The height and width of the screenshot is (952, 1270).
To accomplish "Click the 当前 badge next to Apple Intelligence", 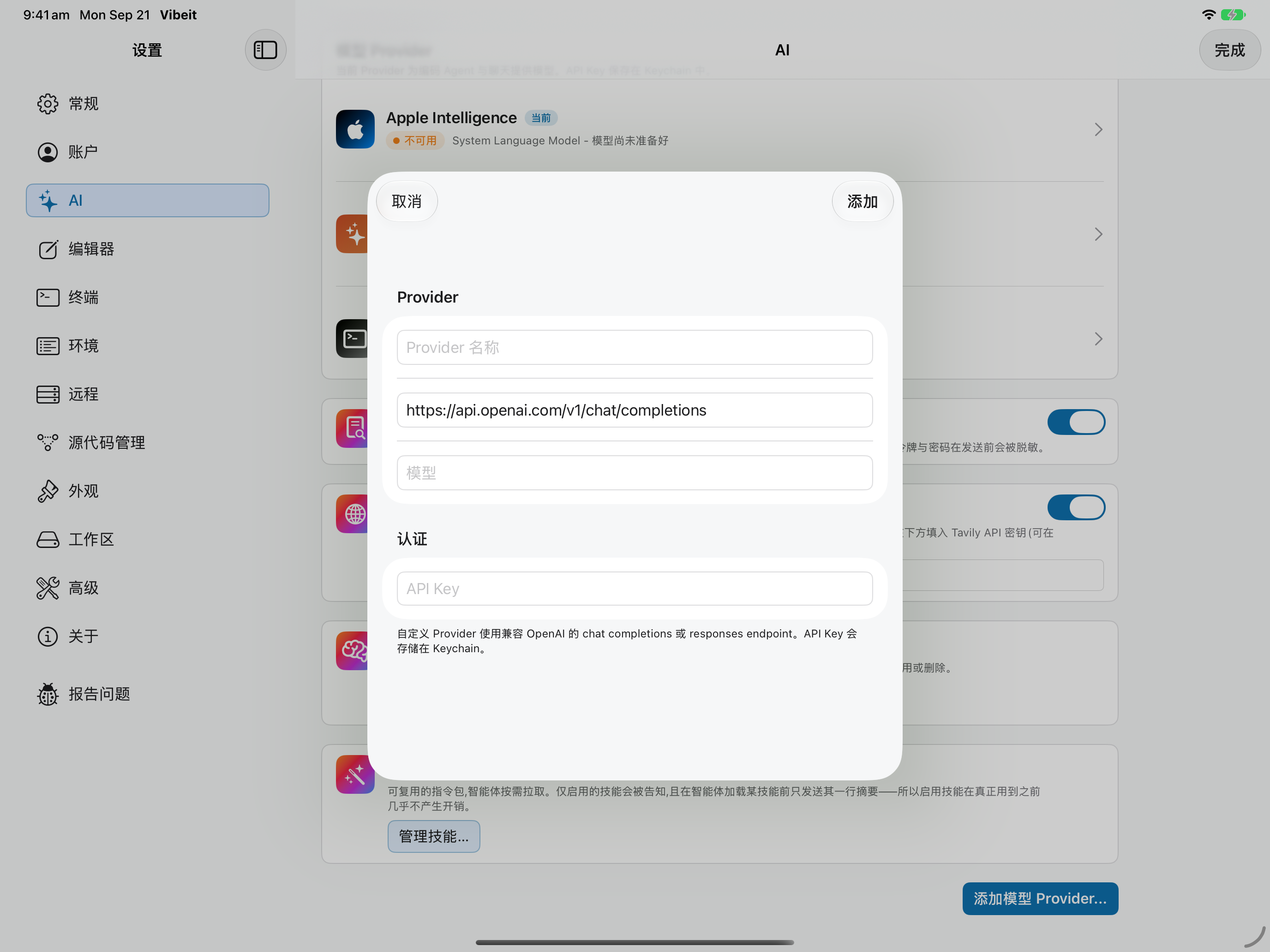I will pyautogui.click(x=541, y=118).
